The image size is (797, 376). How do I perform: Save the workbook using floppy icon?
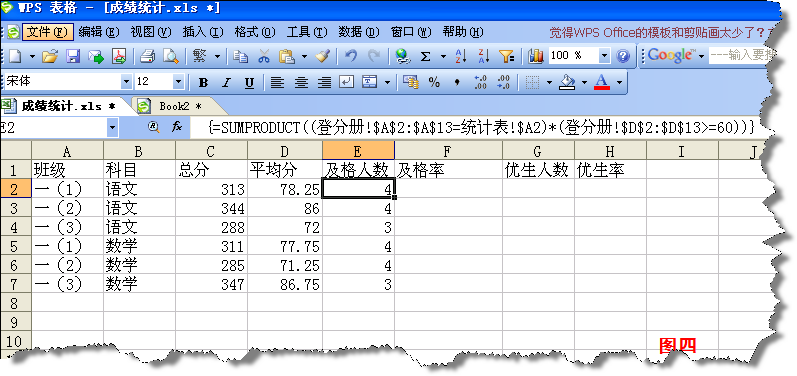click(74, 56)
